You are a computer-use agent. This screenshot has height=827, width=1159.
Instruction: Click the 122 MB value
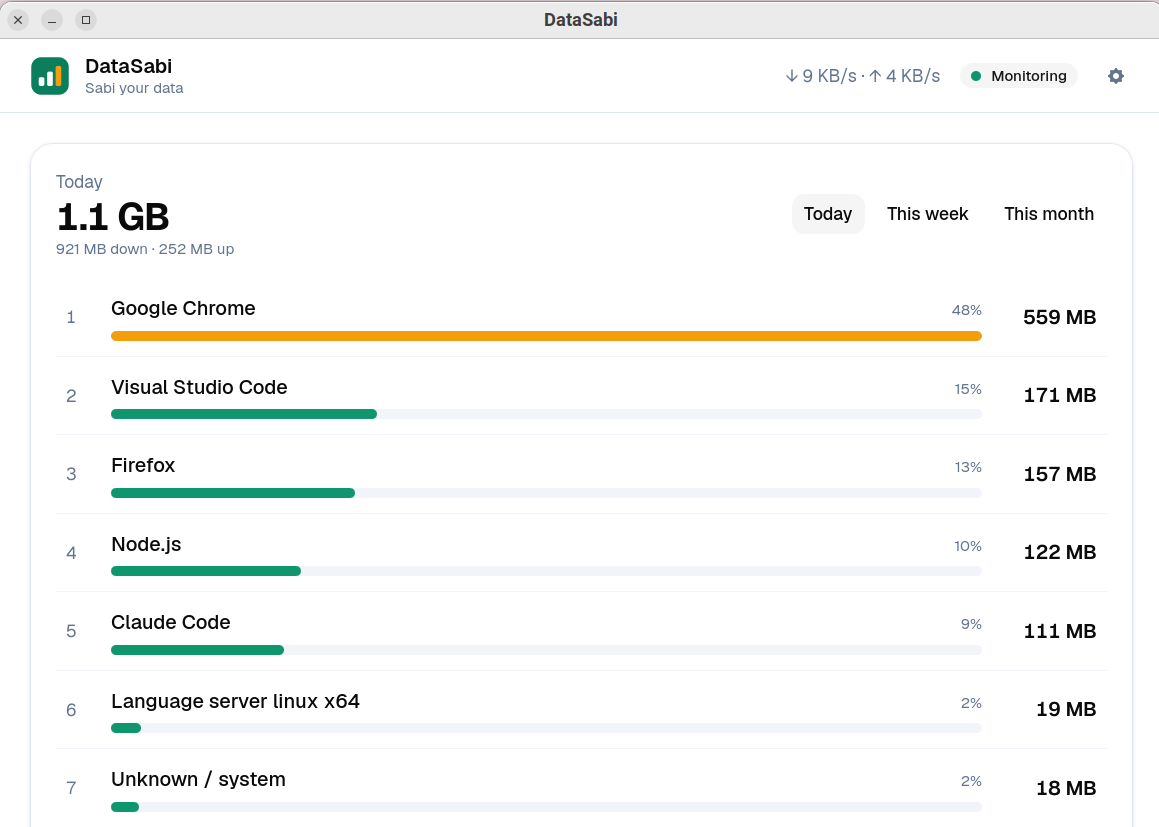coord(1059,553)
